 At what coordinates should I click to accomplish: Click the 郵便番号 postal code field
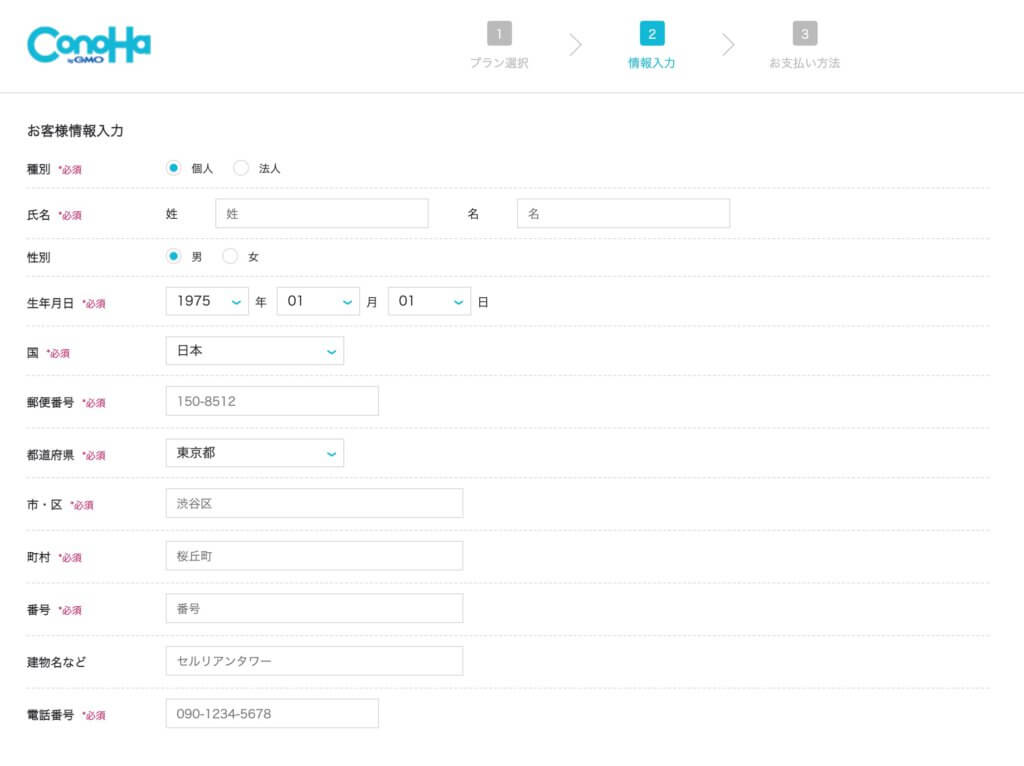272,401
